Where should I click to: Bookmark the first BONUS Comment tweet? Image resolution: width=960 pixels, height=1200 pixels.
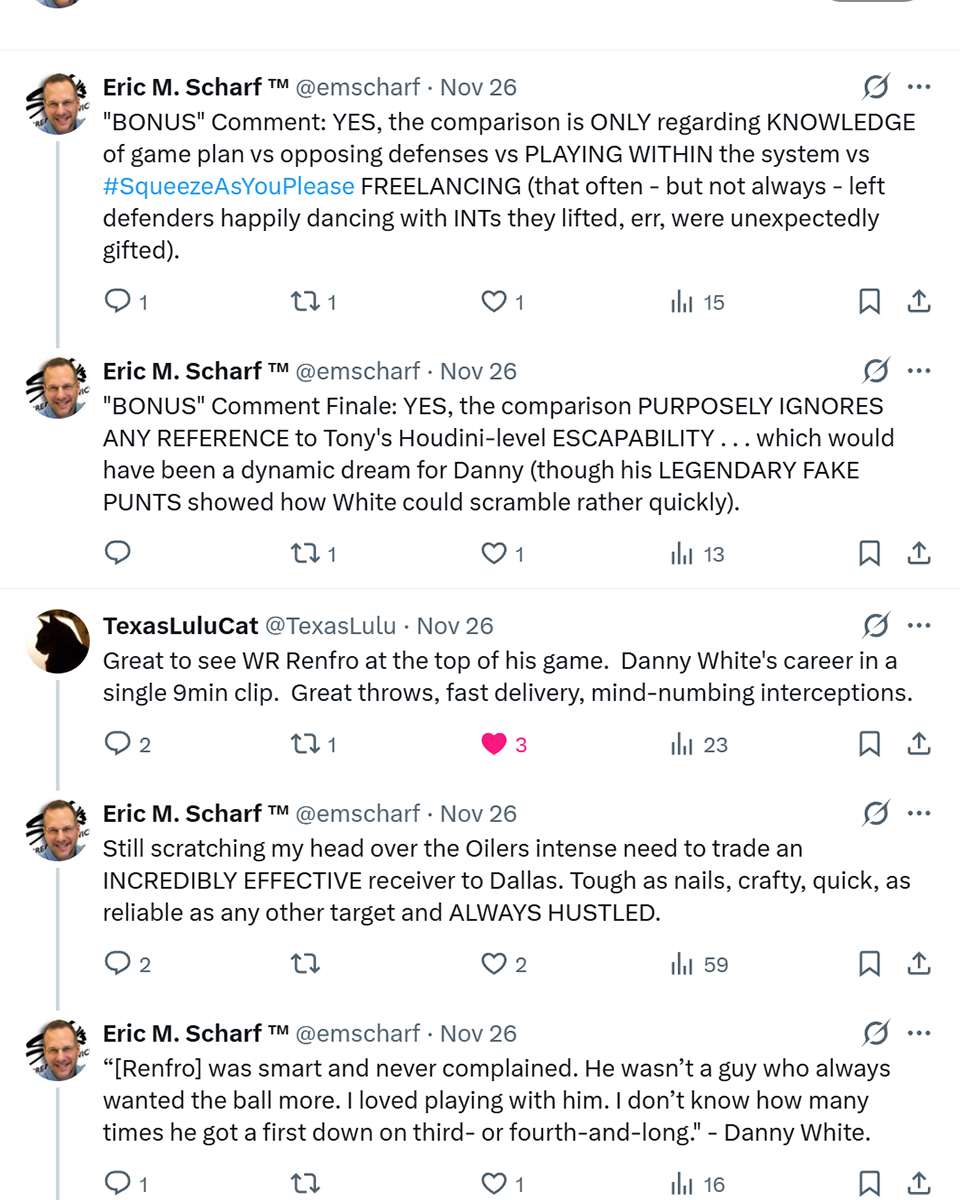click(x=869, y=301)
